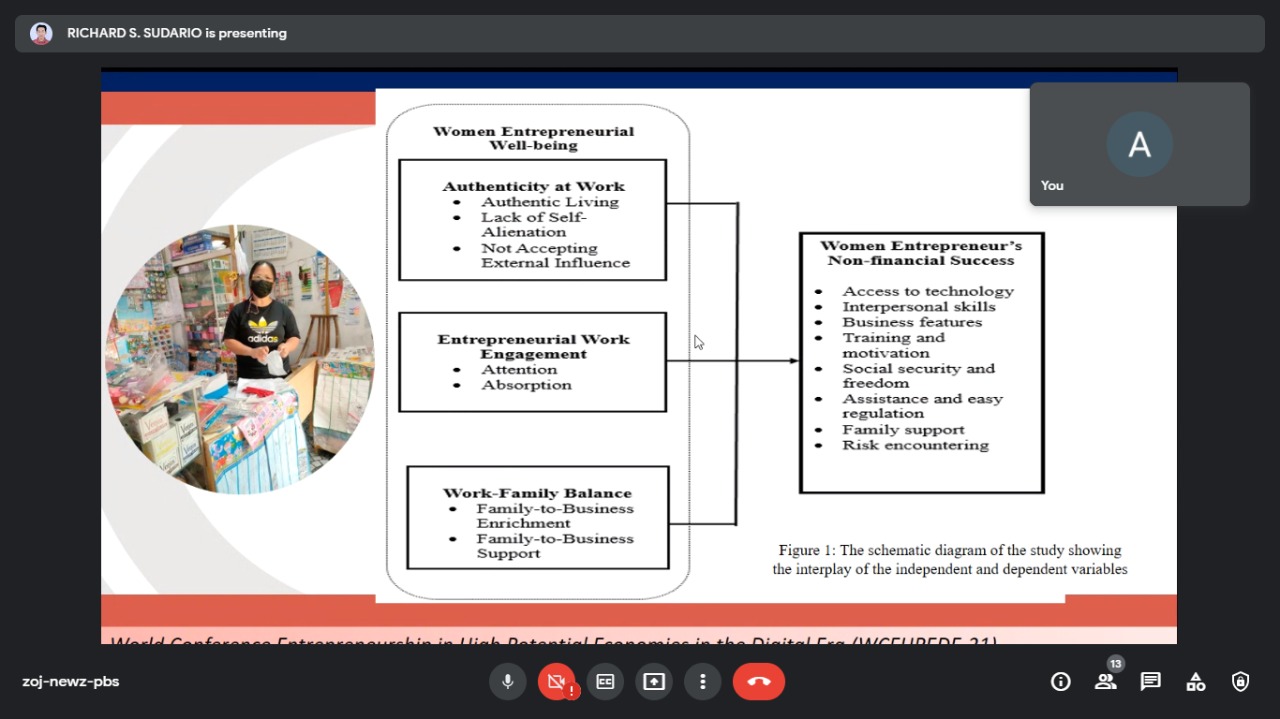This screenshot has width=1280, height=719.
Task: Click the shopkeeper photo on the slide
Action: [240, 359]
